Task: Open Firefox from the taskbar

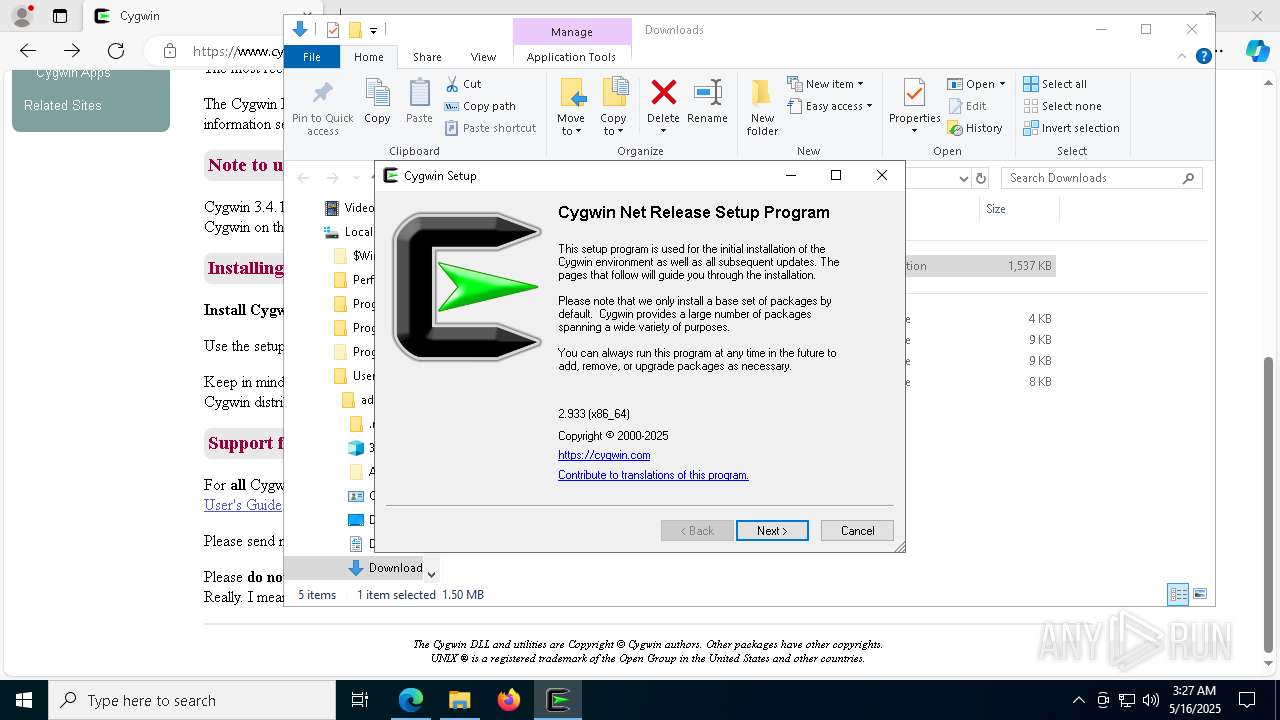Action: point(509,700)
